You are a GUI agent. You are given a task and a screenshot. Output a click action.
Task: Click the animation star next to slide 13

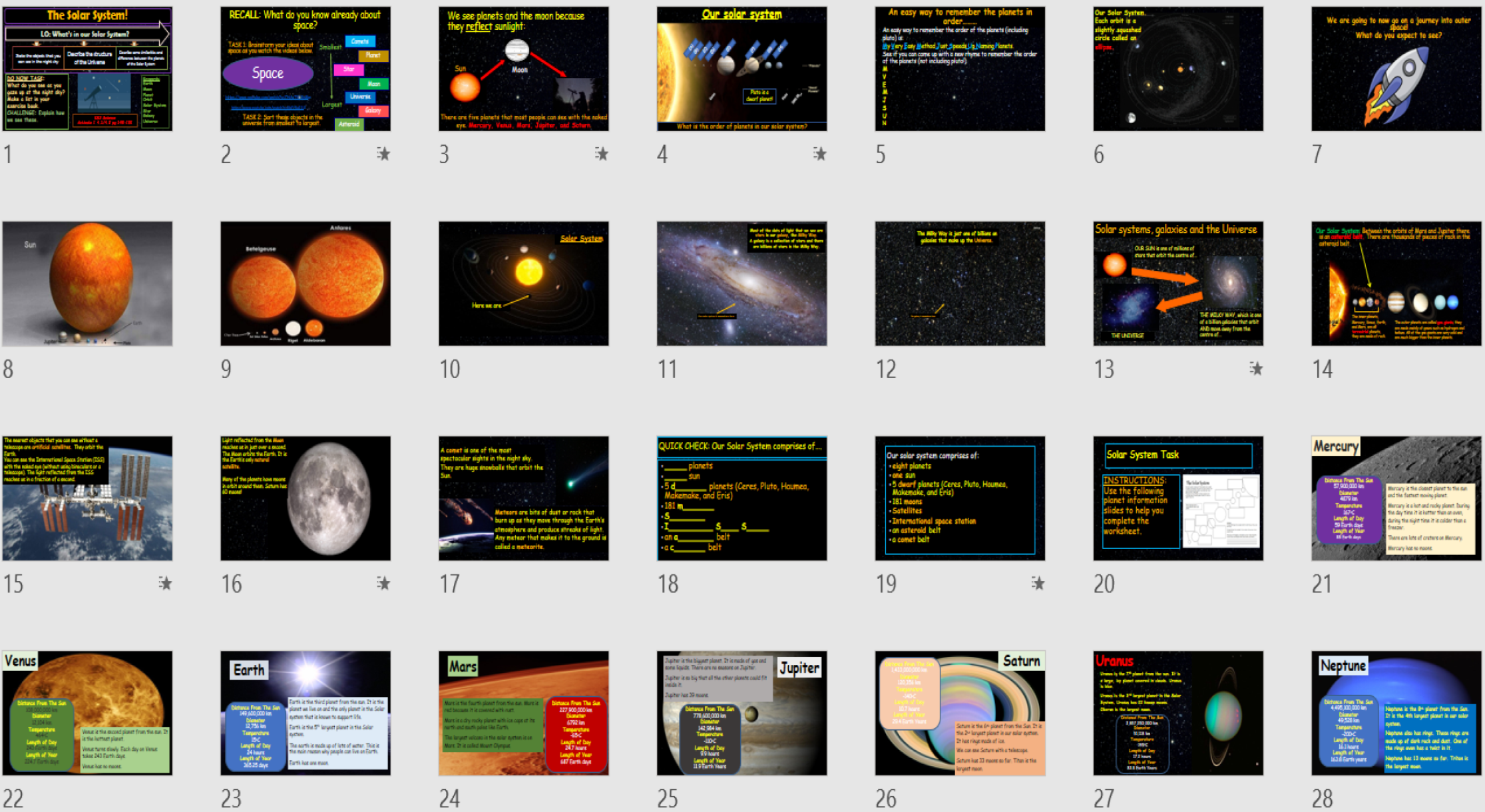pos(1257,369)
